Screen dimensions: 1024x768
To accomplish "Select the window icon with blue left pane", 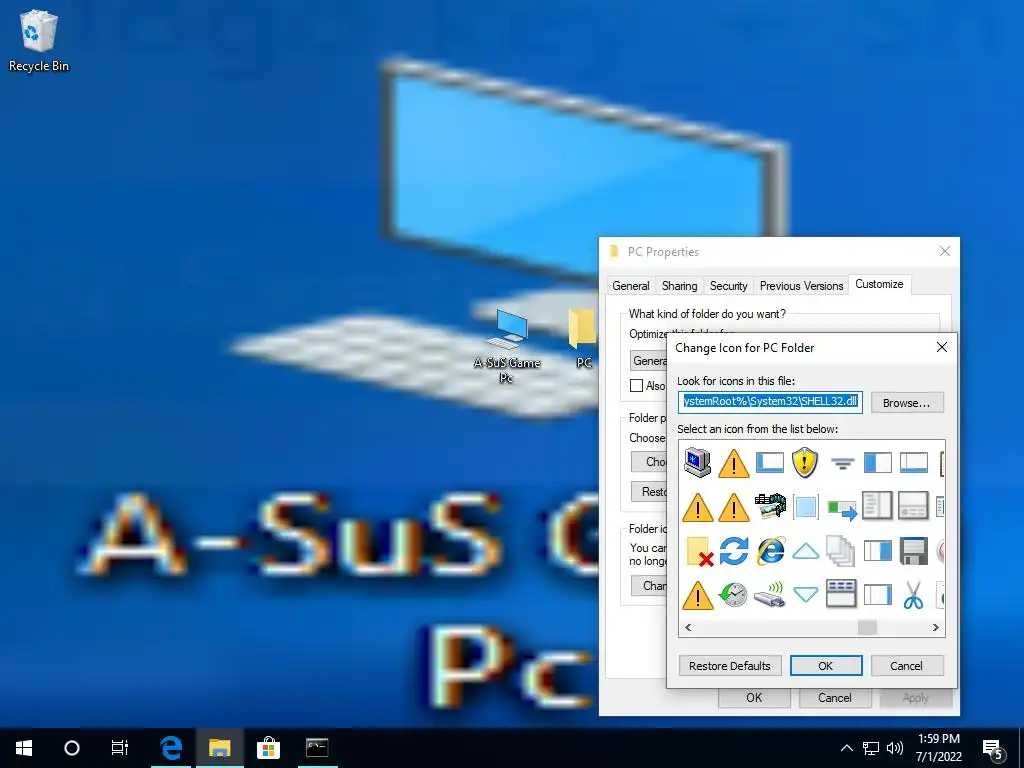I will pos(877,462).
